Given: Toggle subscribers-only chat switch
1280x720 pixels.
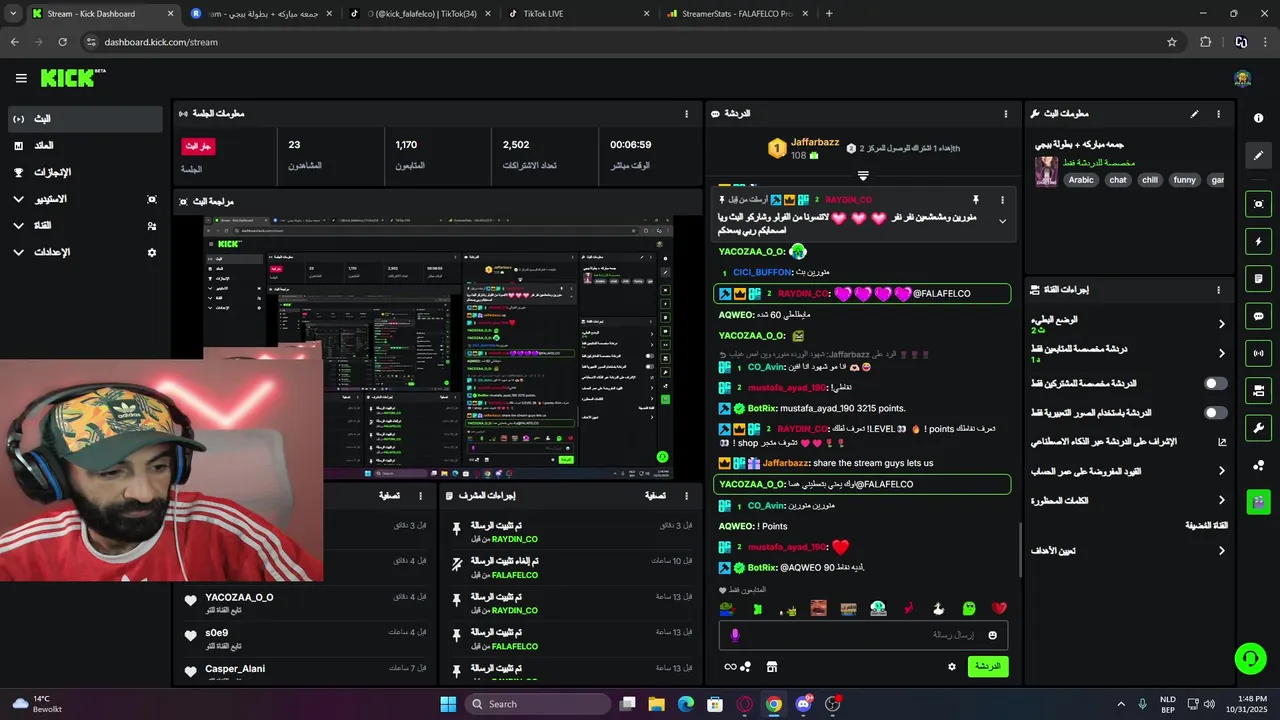Looking at the screenshot, I should (x=1215, y=383).
